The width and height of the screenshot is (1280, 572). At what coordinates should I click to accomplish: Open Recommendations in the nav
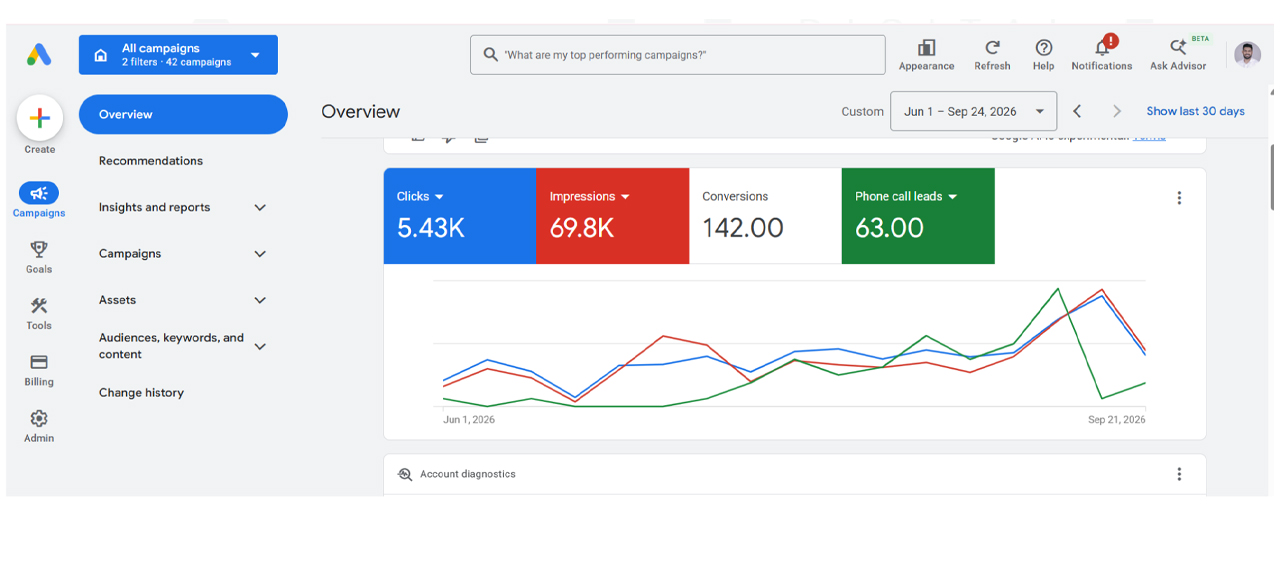click(x=151, y=161)
